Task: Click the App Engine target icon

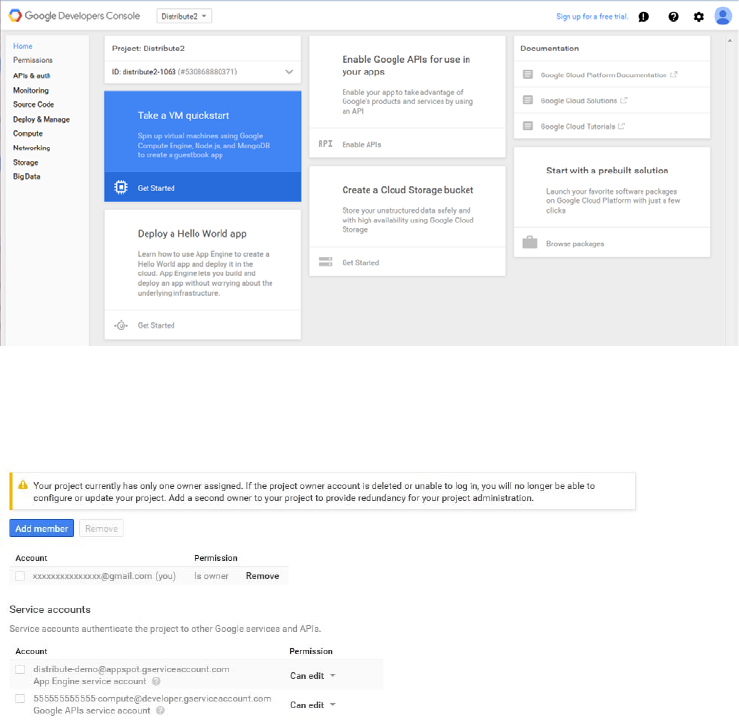Action: (121, 325)
